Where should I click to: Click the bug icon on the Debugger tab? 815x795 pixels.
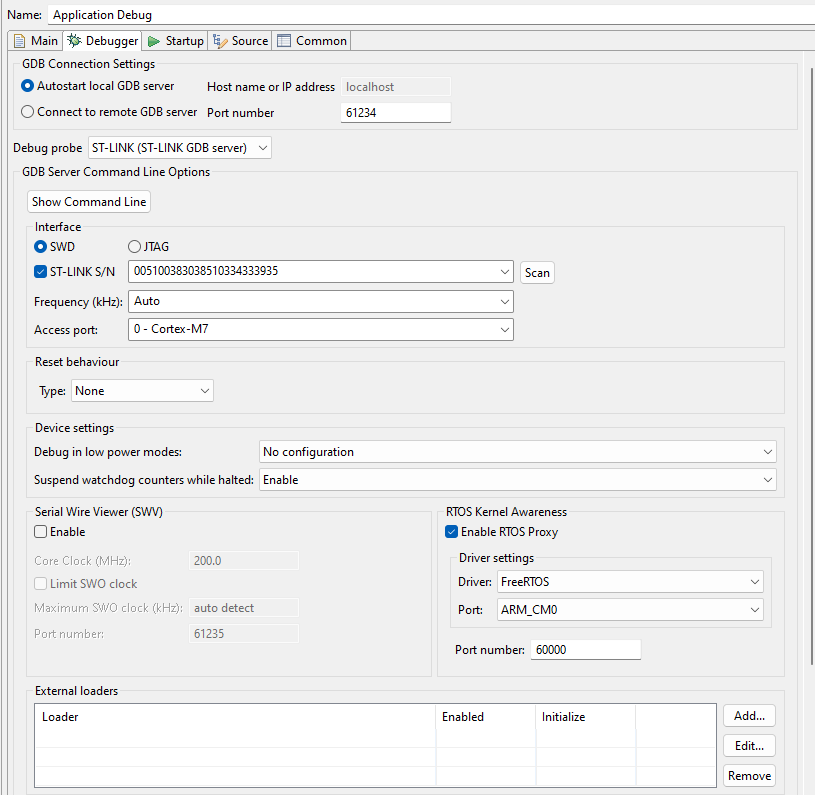pos(74,40)
